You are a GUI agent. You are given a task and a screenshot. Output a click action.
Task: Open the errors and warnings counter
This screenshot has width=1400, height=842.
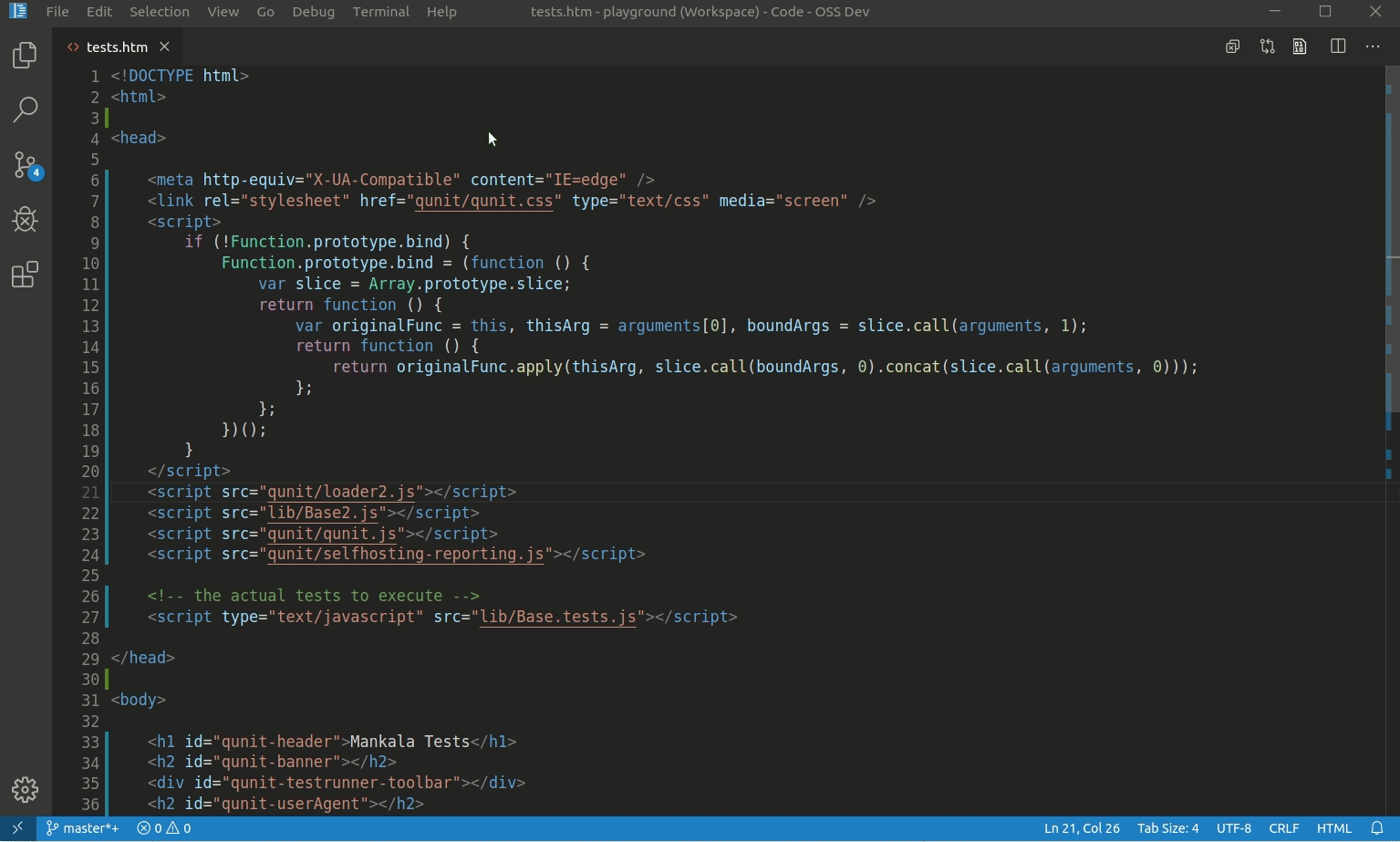163,828
